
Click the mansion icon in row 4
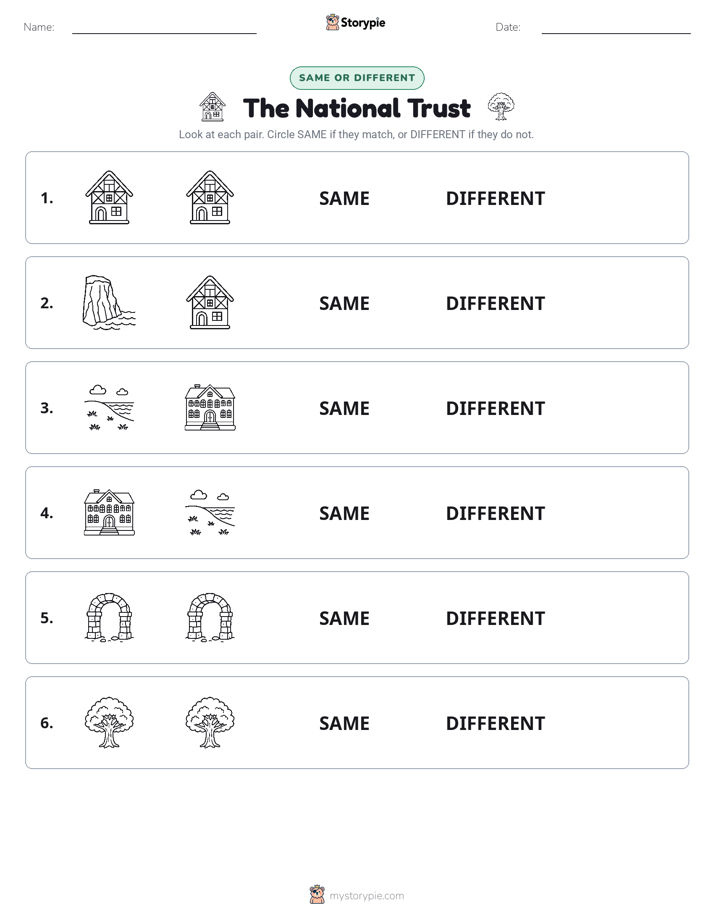pos(109,512)
